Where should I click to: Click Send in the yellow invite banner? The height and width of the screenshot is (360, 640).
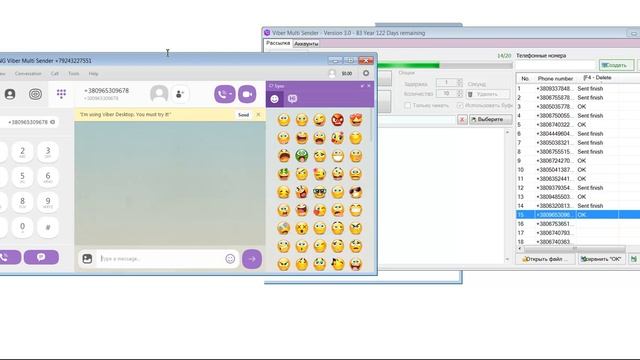pos(244,115)
